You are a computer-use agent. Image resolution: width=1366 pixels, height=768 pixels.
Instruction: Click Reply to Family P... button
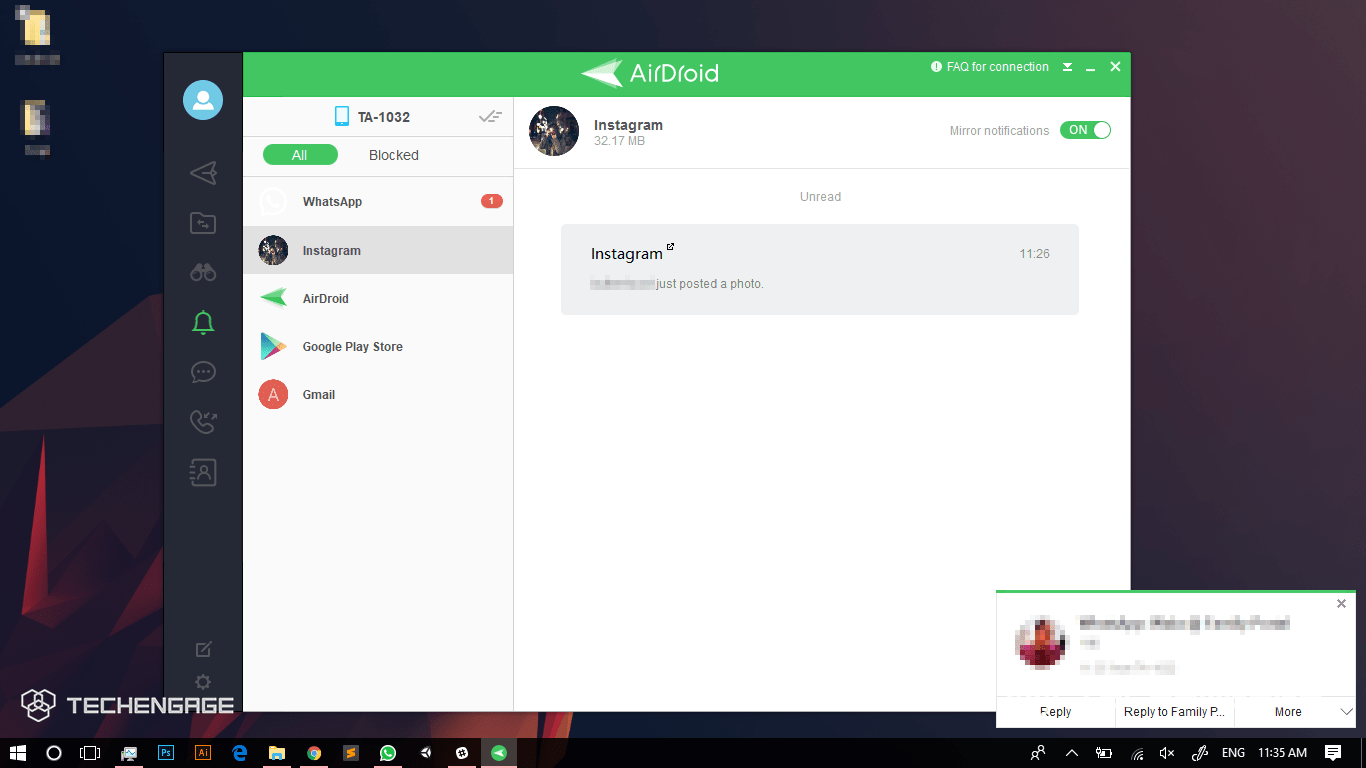point(1175,712)
